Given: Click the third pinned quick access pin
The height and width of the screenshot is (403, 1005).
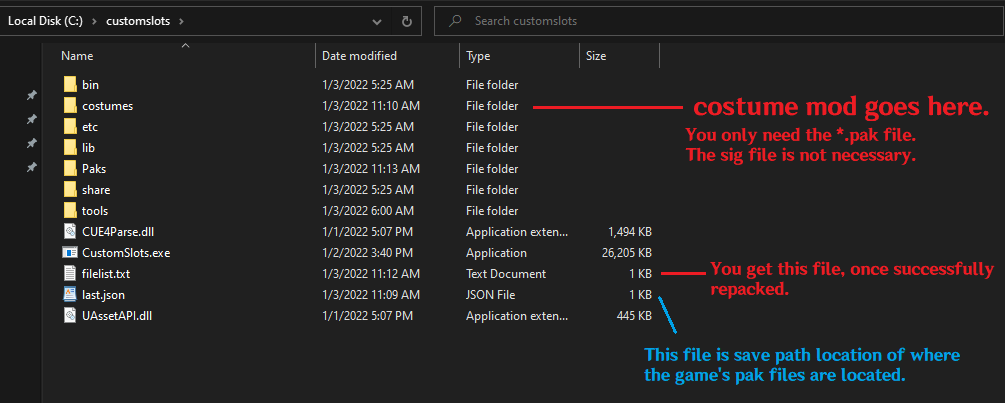Looking at the screenshot, I should tap(31, 144).
